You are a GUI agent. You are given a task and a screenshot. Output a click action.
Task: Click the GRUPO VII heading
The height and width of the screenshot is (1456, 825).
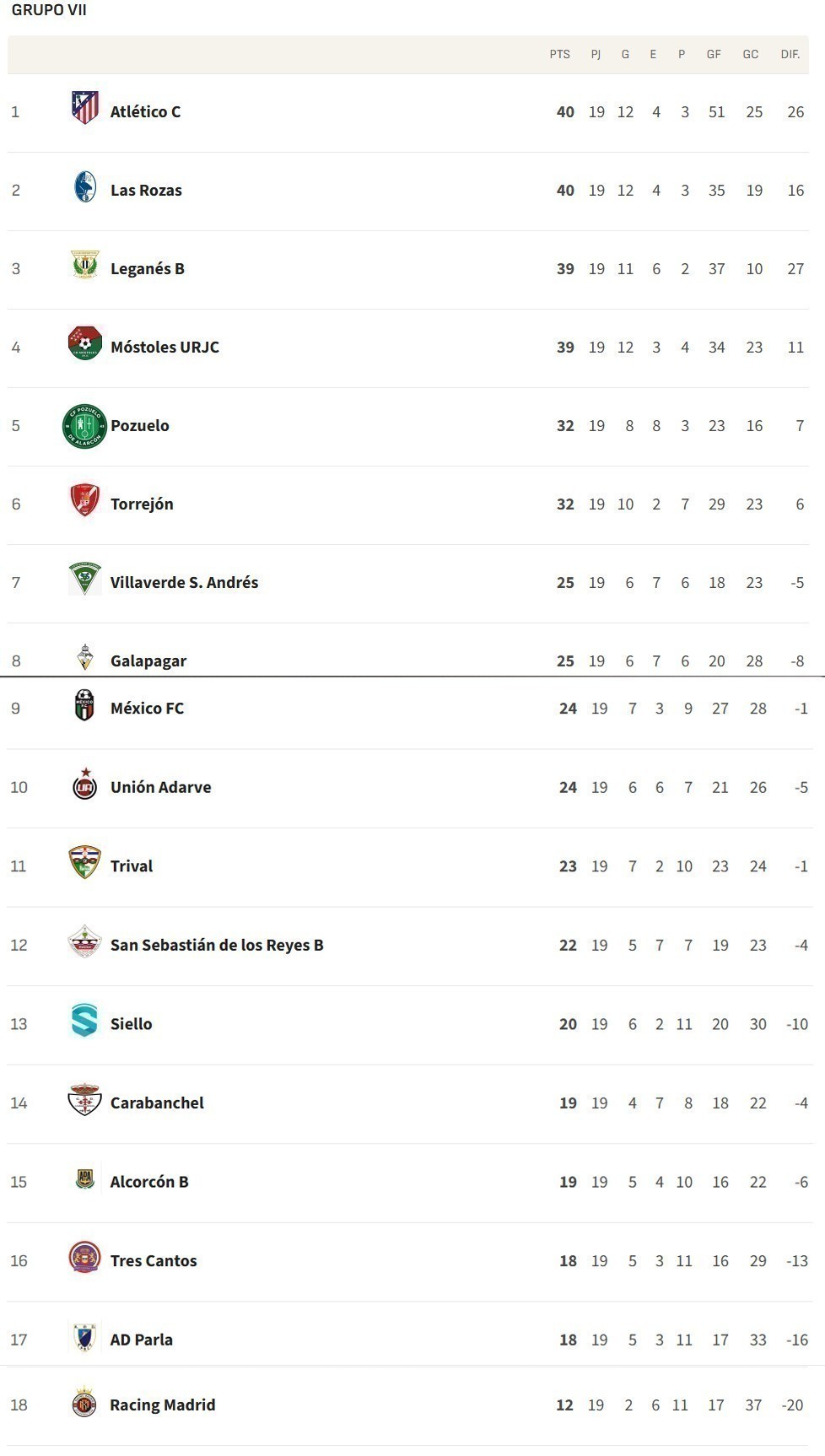pyautogui.click(x=49, y=10)
